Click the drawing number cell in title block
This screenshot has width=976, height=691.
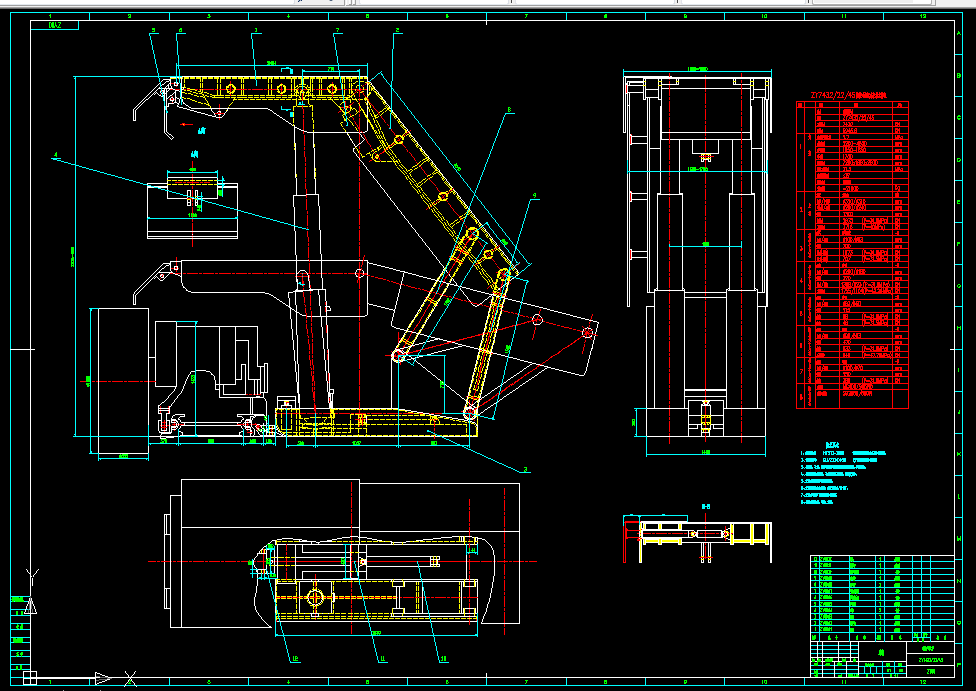click(931, 660)
